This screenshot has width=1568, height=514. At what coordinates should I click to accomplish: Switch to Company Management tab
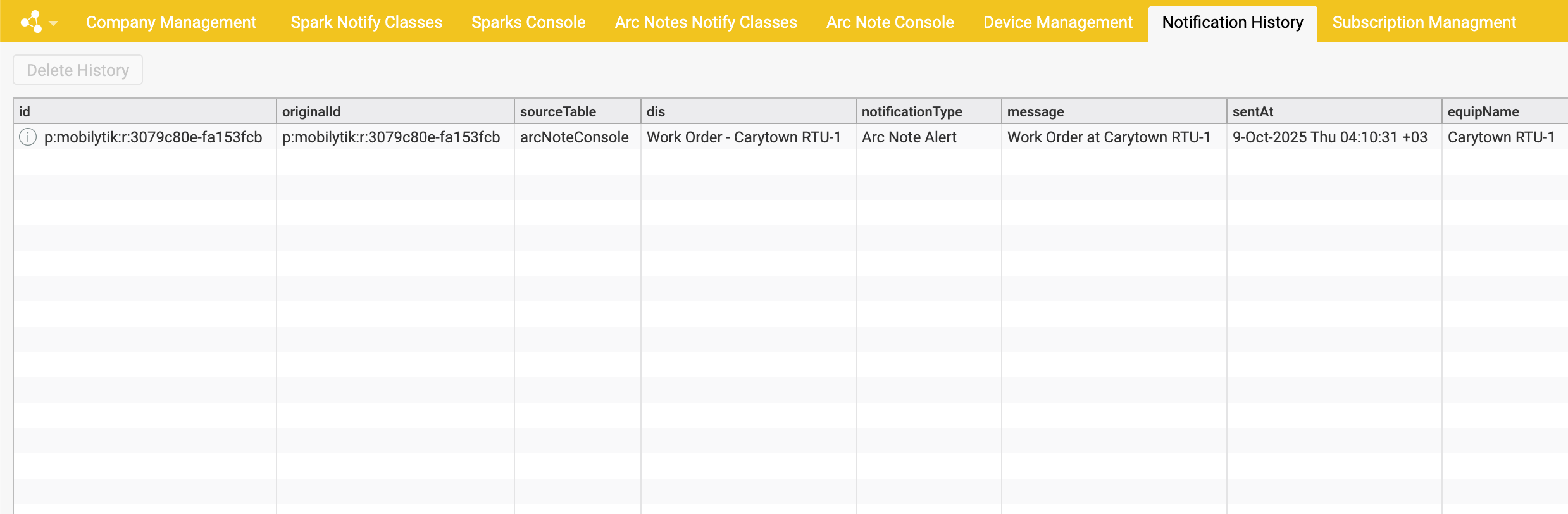tap(171, 22)
